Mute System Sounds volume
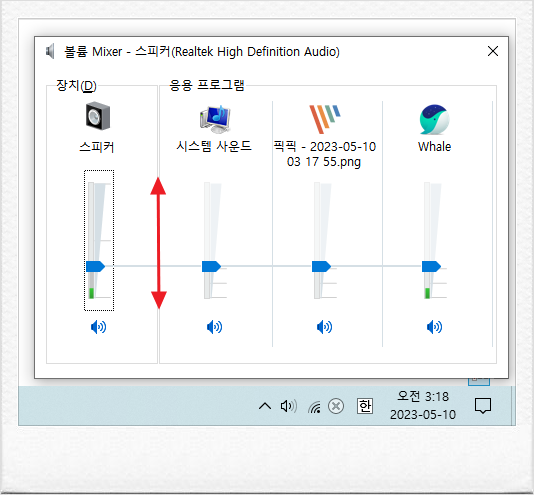This screenshot has height=495, width=534. pyautogui.click(x=215, y=327)
